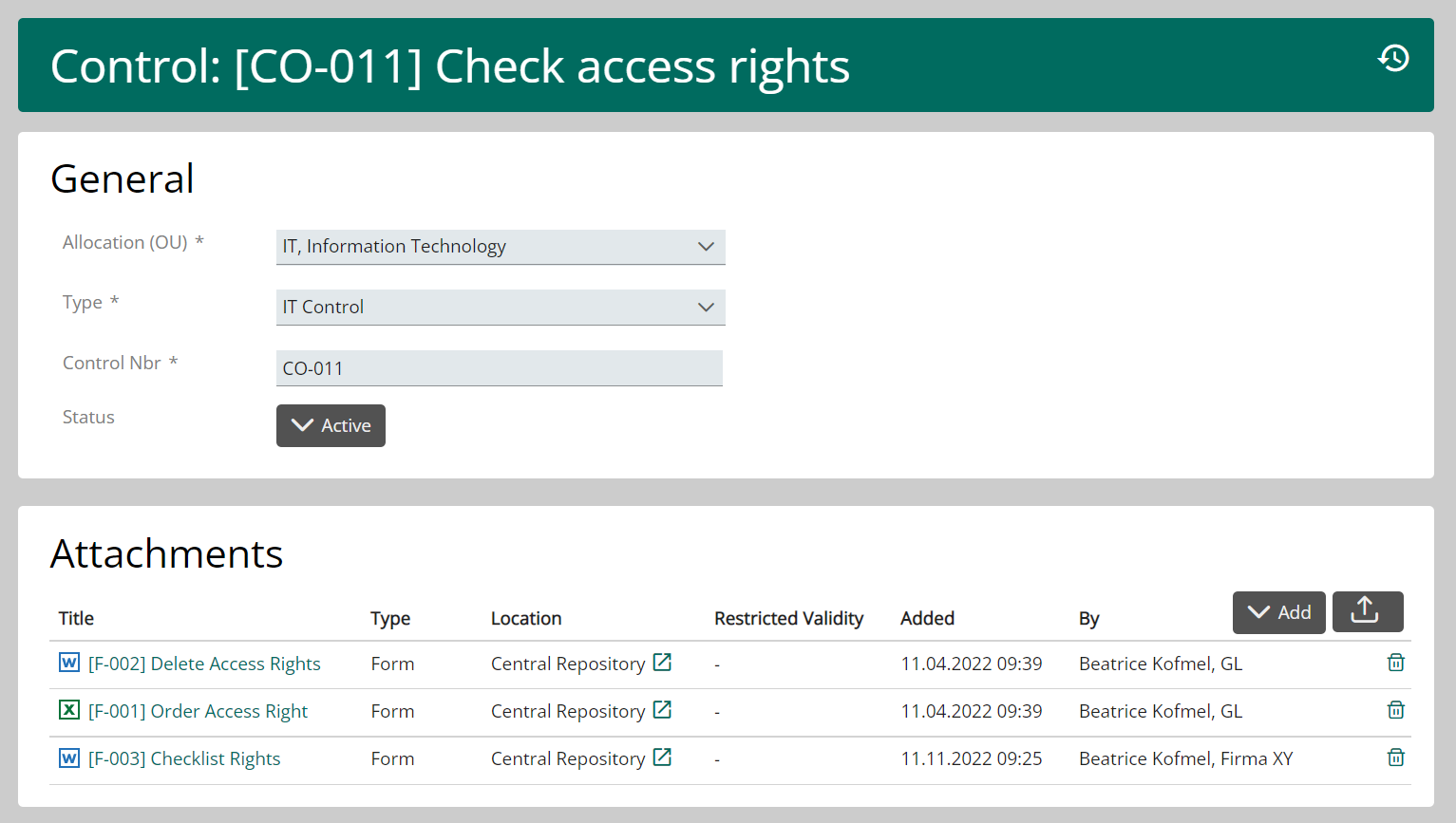Open Central Repository link icon for F-002
The height and width of the screenshot is (823, 1456).
pyautogui.click(x=662, y=663)
